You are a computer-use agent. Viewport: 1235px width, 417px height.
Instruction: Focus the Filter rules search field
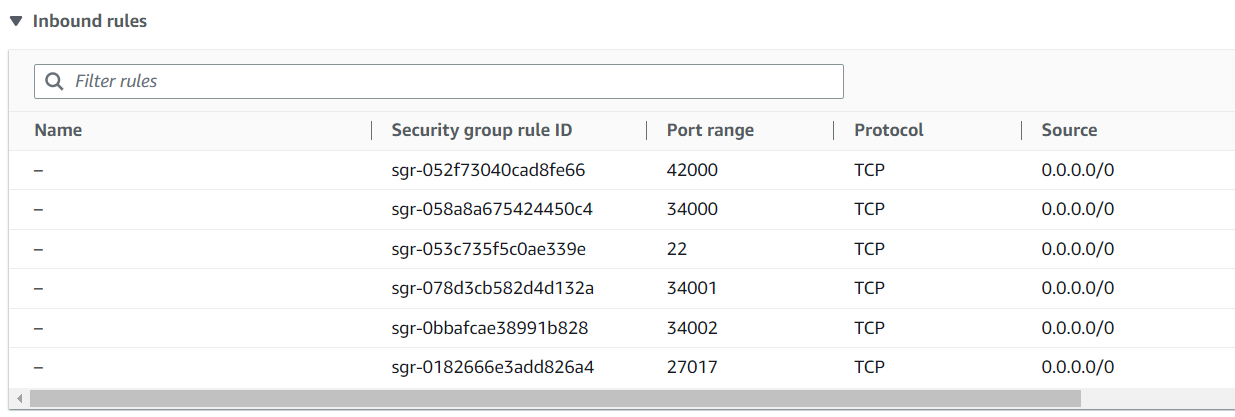tap(450, 81)
